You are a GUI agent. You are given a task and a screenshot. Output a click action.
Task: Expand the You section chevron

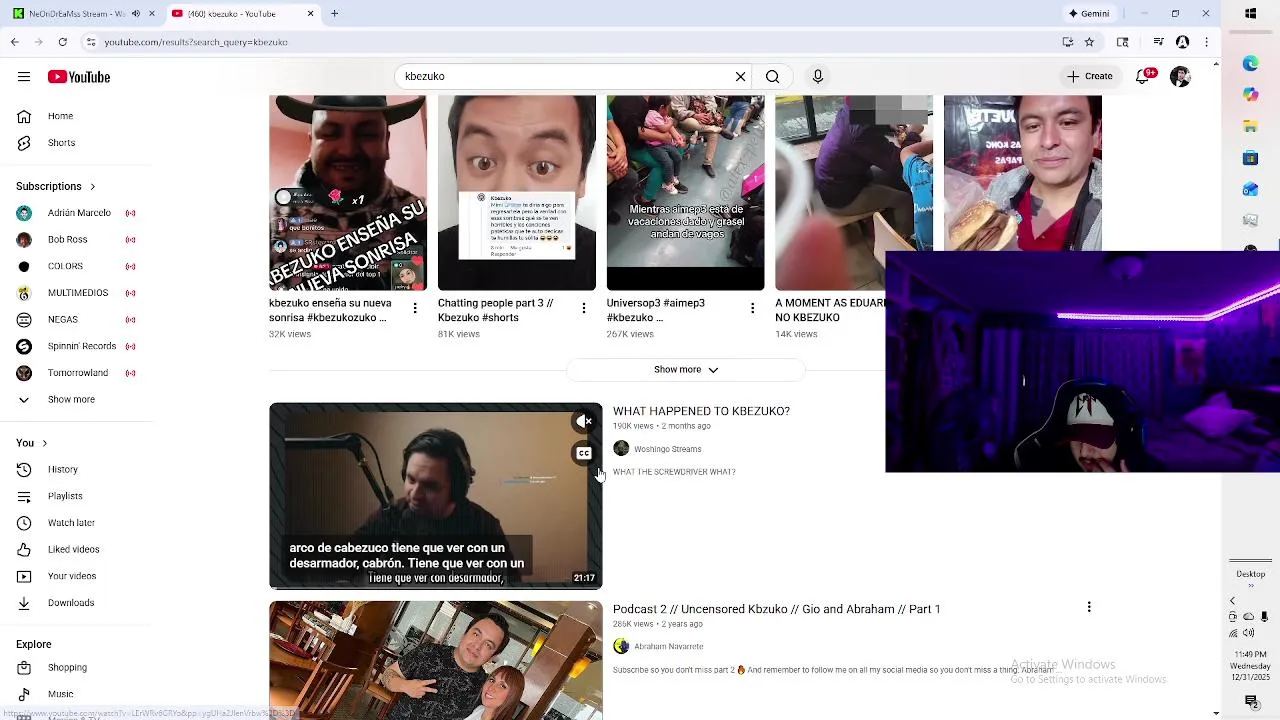[x=44, y=443]
